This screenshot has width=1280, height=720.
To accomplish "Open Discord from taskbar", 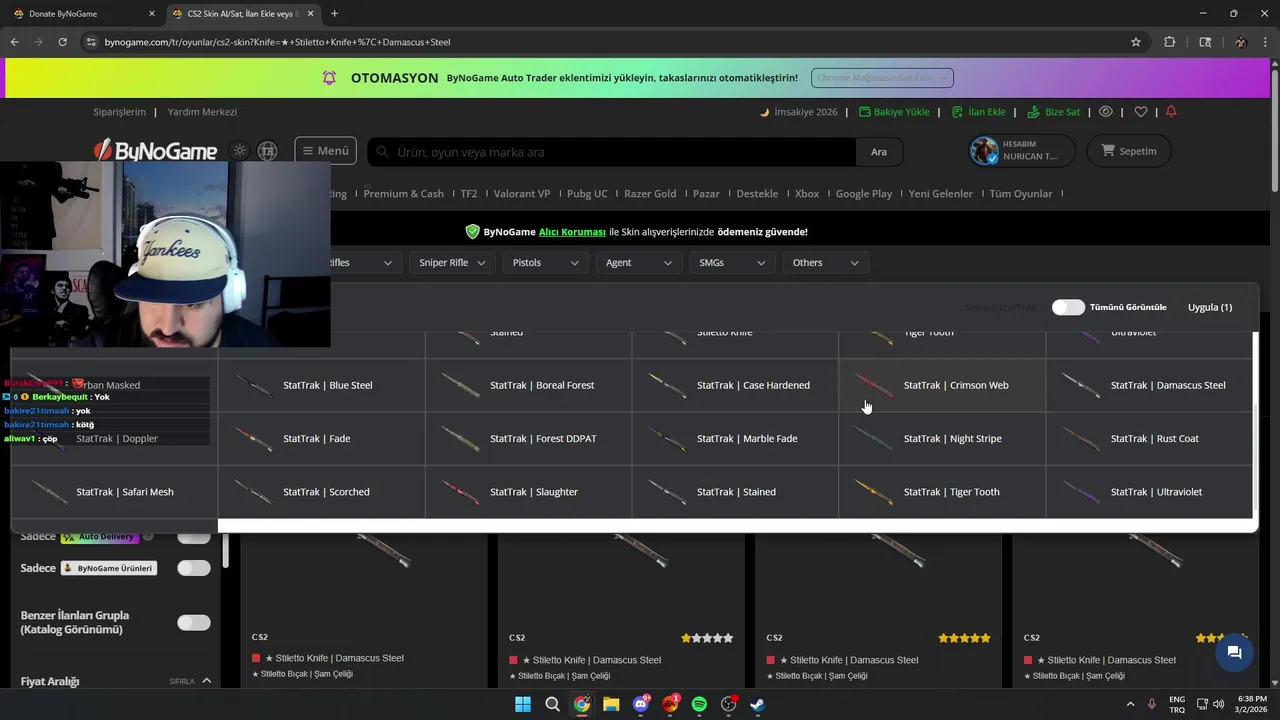I will [641, 704].
